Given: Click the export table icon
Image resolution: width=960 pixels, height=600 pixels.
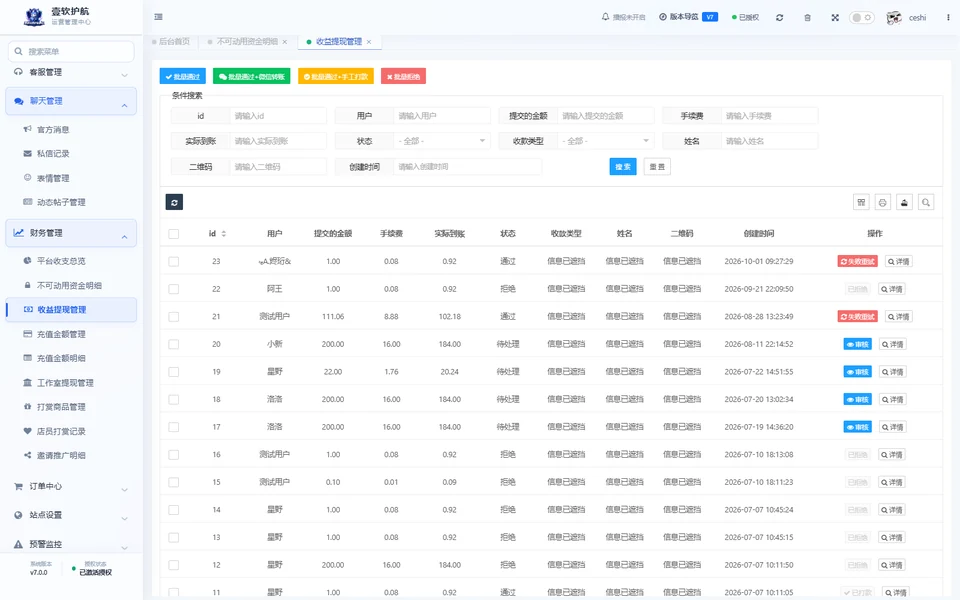Looking at the screenshot, I should coord(904,202).
